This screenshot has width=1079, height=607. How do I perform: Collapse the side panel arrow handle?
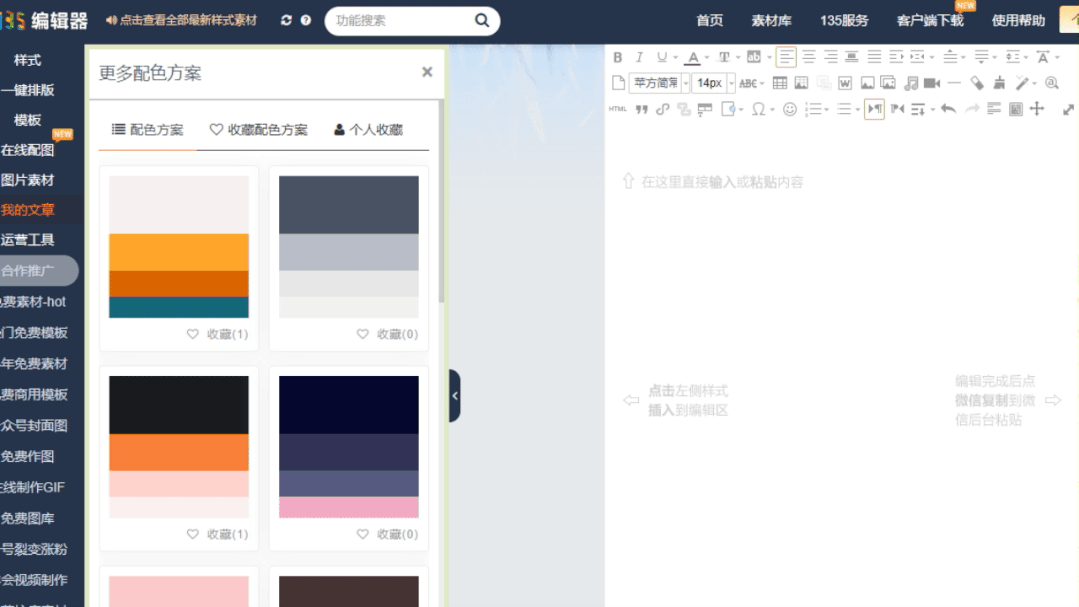point(455,396)
